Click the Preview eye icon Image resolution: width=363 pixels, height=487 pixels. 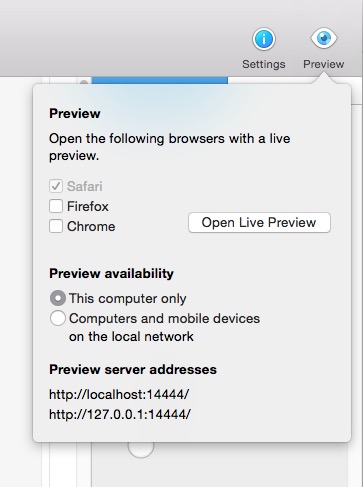[324, 38]
